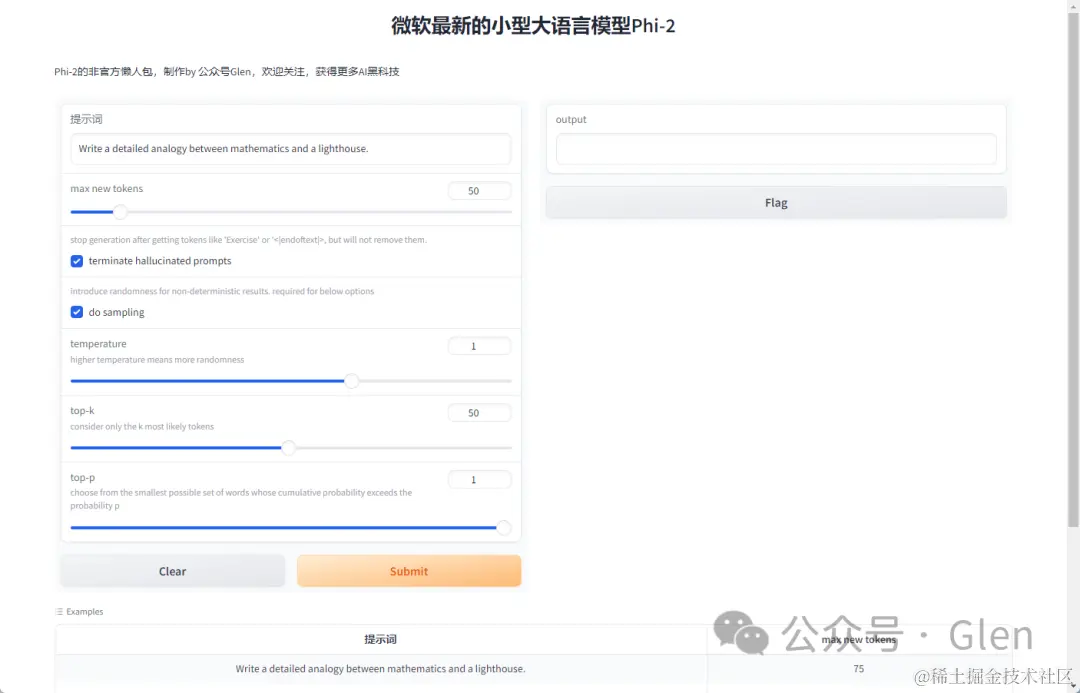Collapse the Examples section
Image resolution: width=1080 pixels, height=693 pixels.
coord(79,611)
